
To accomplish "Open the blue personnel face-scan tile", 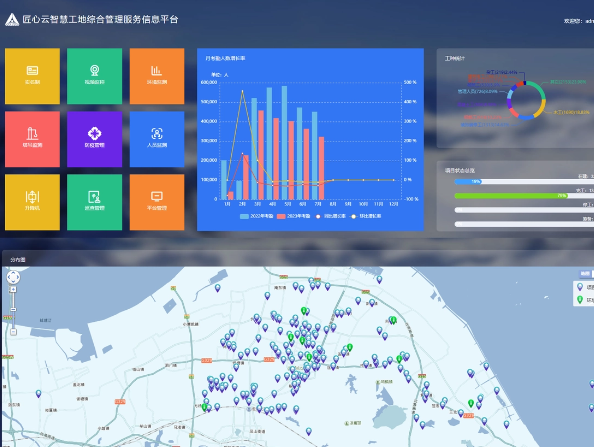I will [157, 139].
